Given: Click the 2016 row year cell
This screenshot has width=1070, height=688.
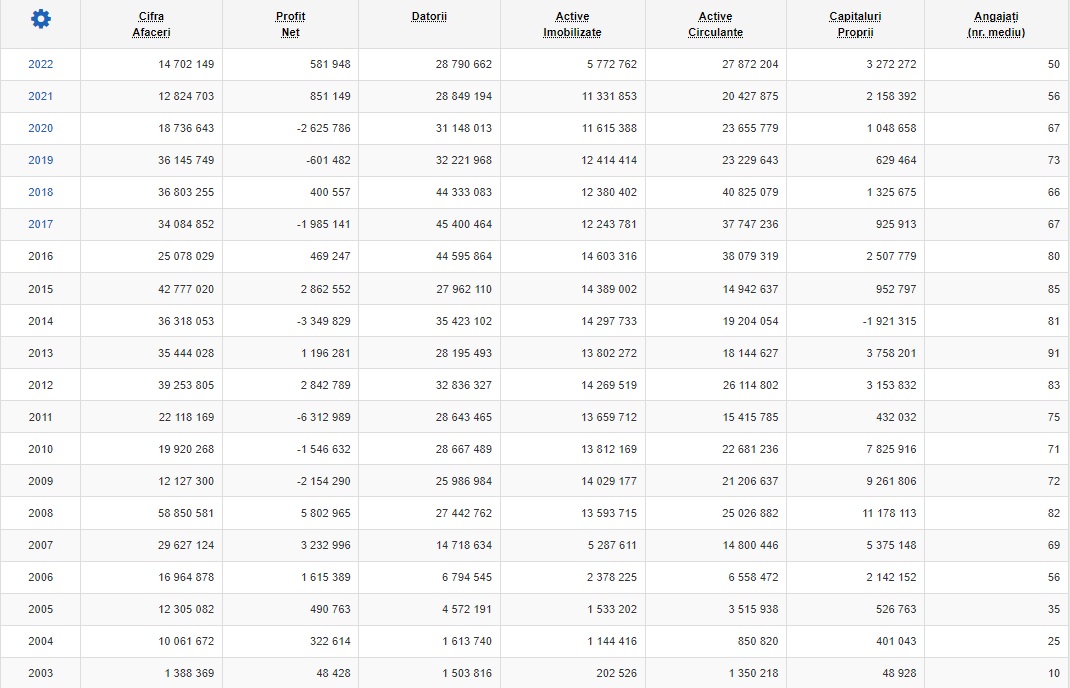Looking at the screenshot, I should click(x=41, y=256).
